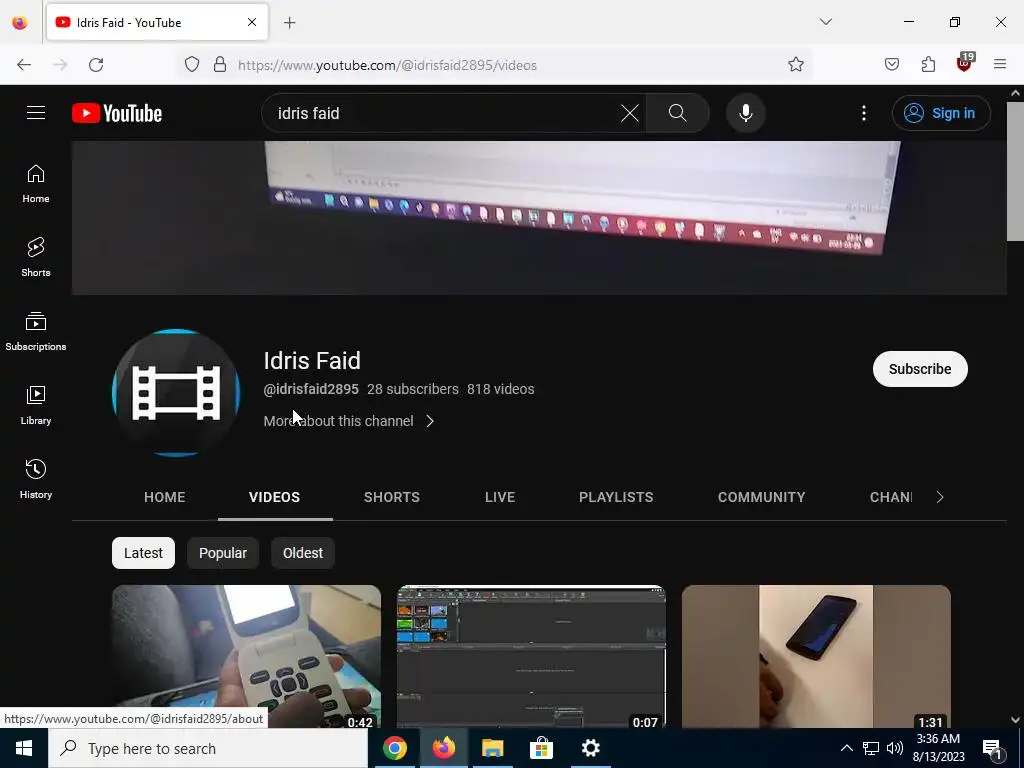Select the Latest sort chip
Viewport: 1024px width, 768px height.
click(x=143, y=553)
